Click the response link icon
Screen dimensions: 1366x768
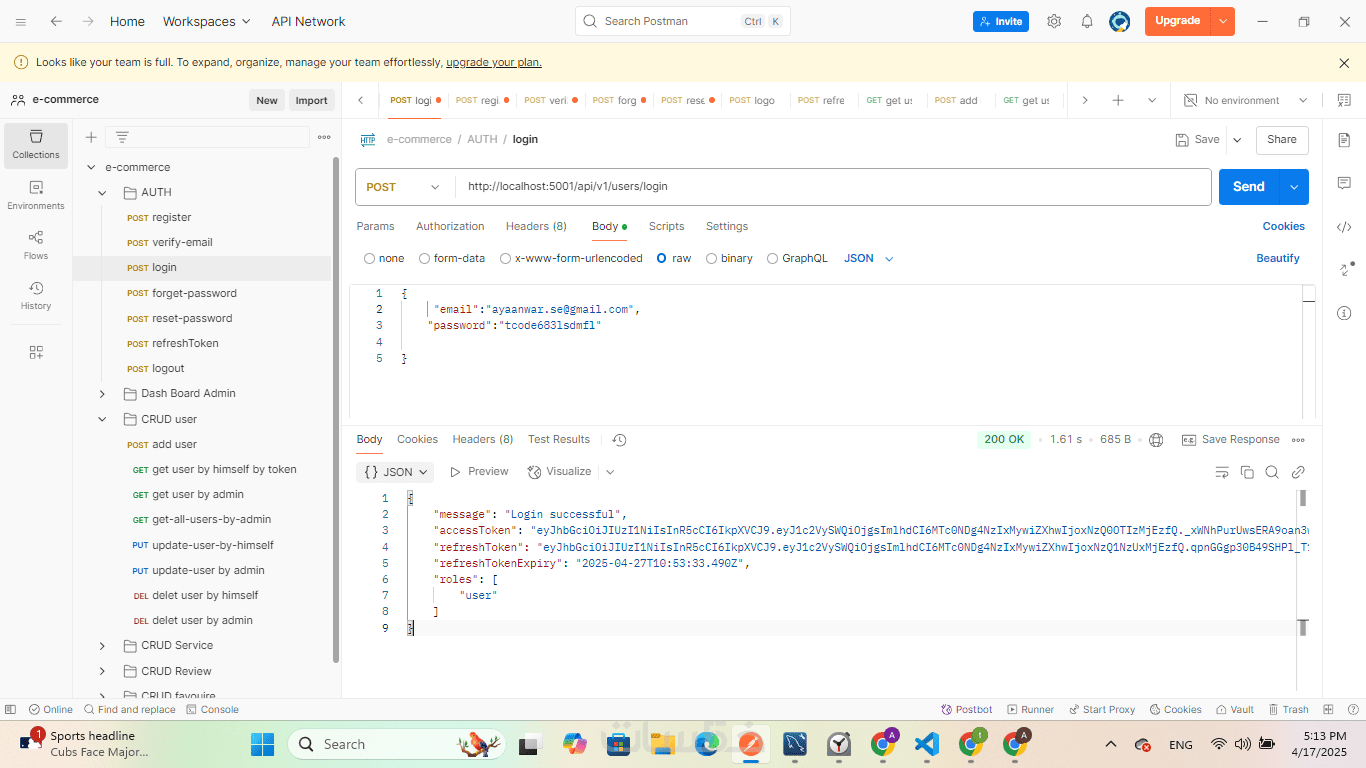click(1298, 472)
